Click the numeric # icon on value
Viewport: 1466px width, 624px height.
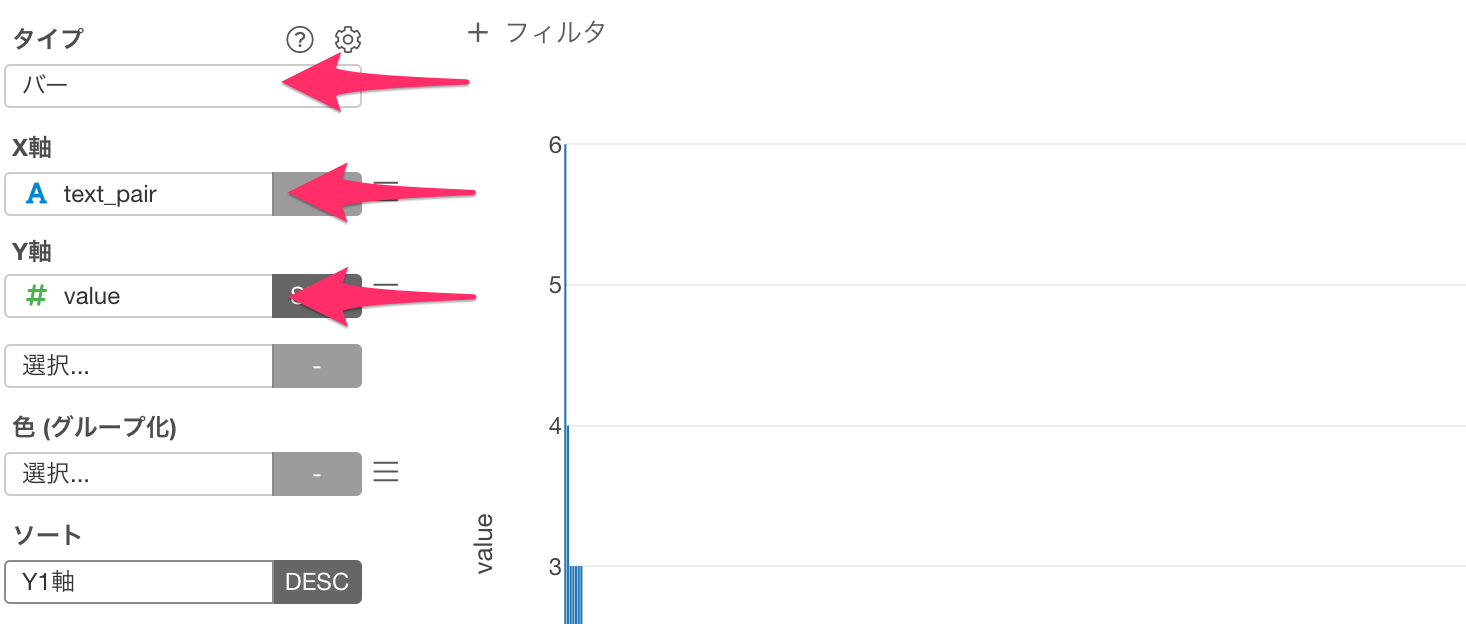(x=37, y=296)
